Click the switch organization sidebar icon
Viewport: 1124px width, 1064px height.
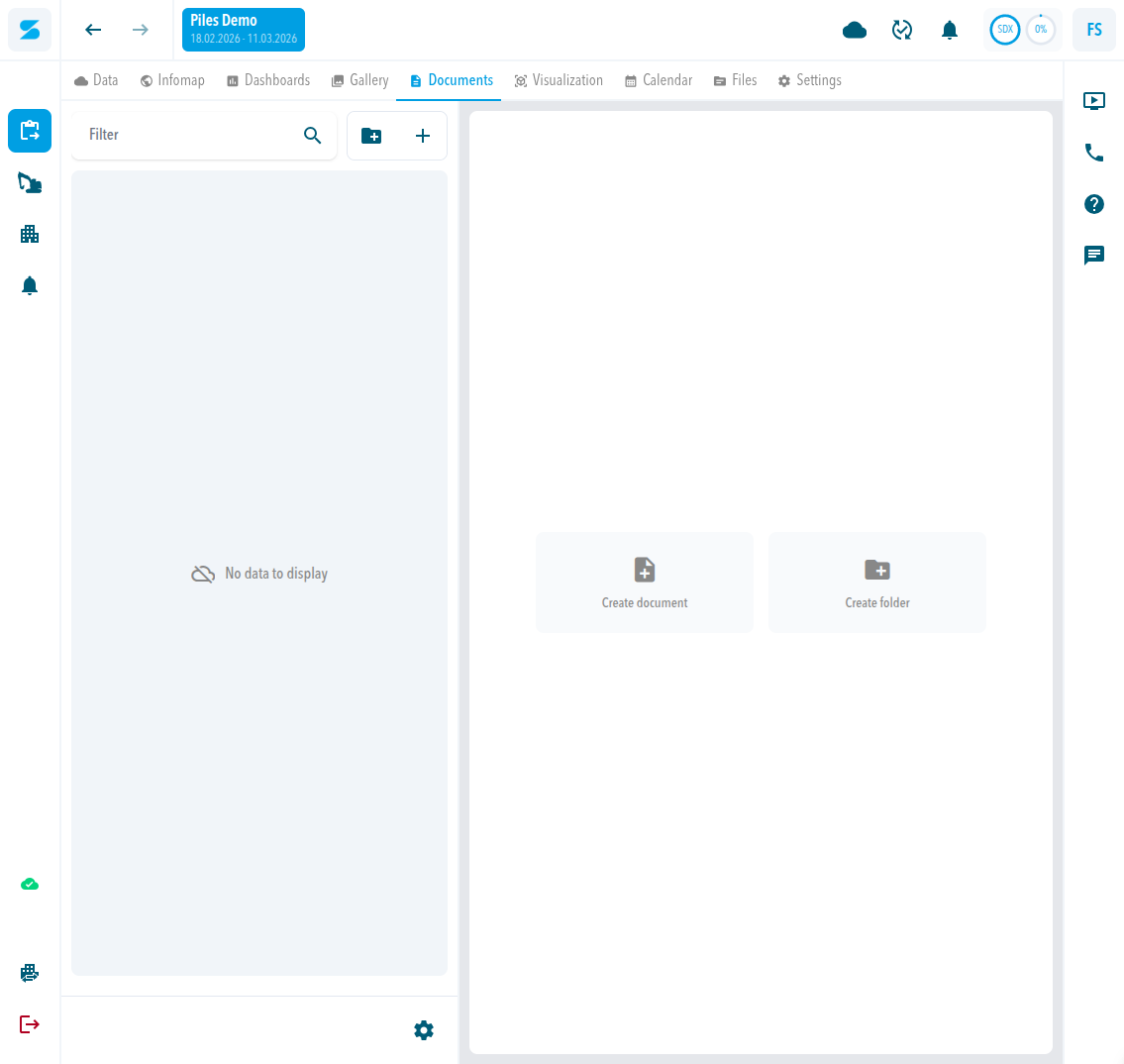click(30, 973)
